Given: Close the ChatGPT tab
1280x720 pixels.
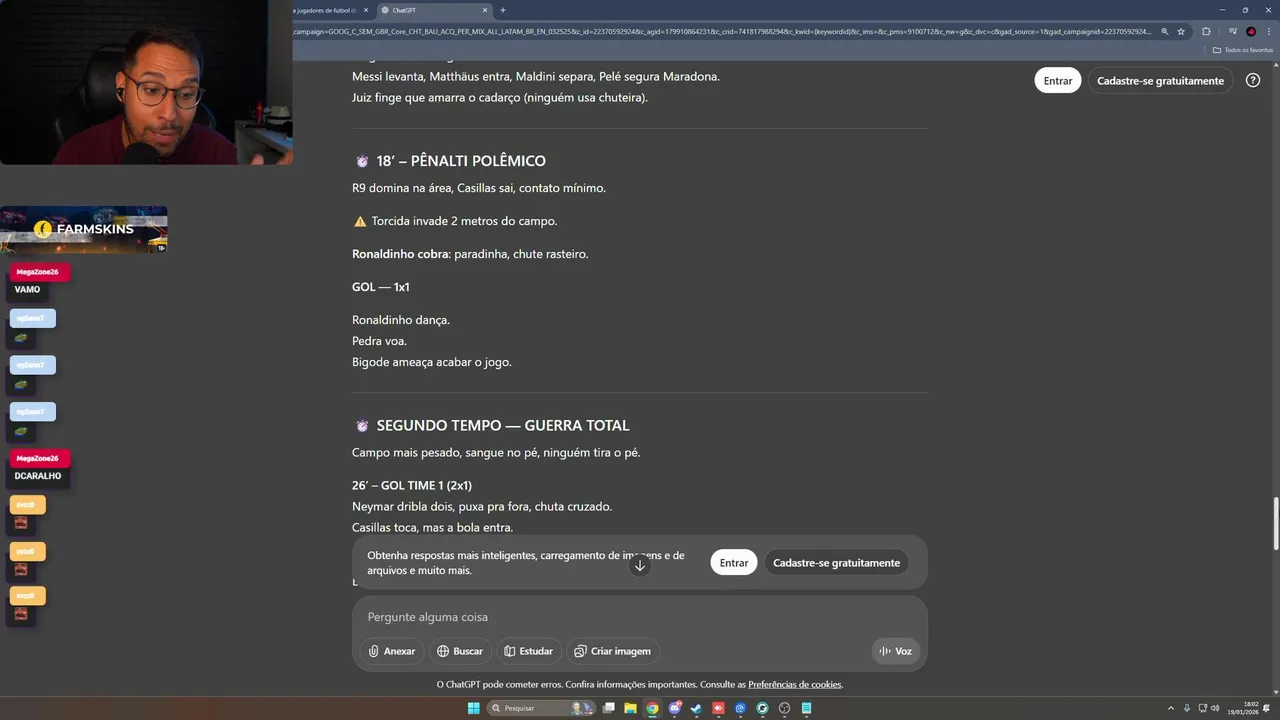Looking at the screenshot, I should click(x=486, y=10).
